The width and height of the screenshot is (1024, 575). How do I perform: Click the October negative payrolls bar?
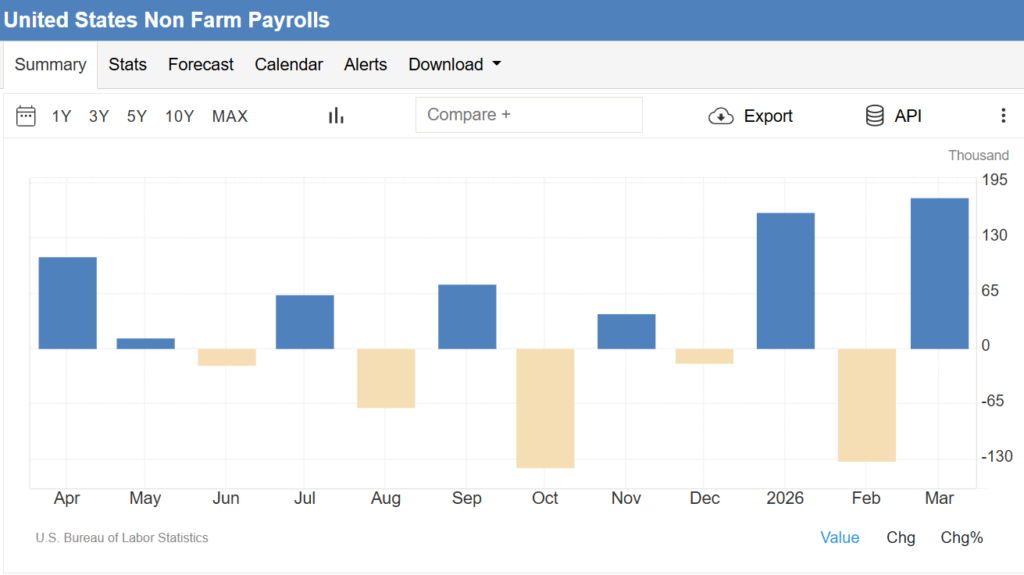point(545,408)
